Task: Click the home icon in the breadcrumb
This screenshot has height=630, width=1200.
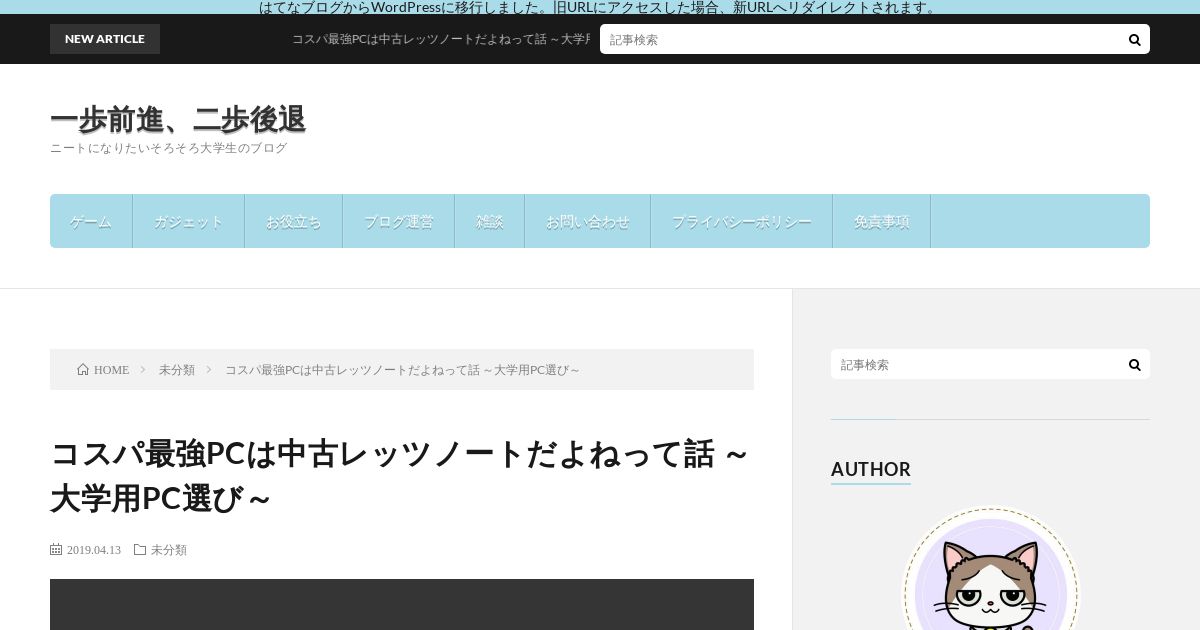Action: point(83,370)
